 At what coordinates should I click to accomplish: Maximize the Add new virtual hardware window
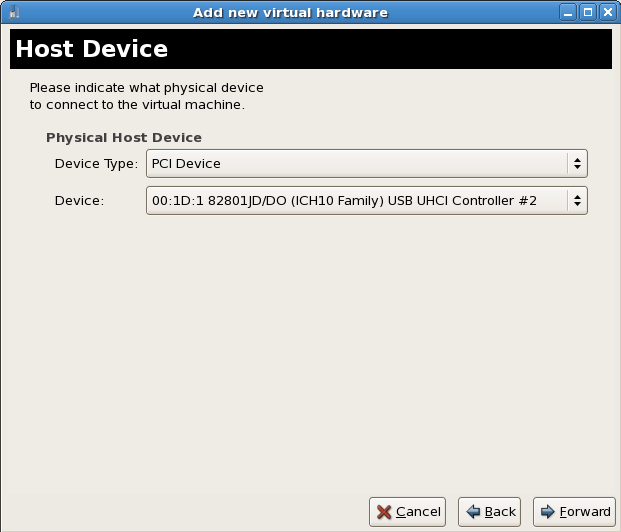(588, 13)
